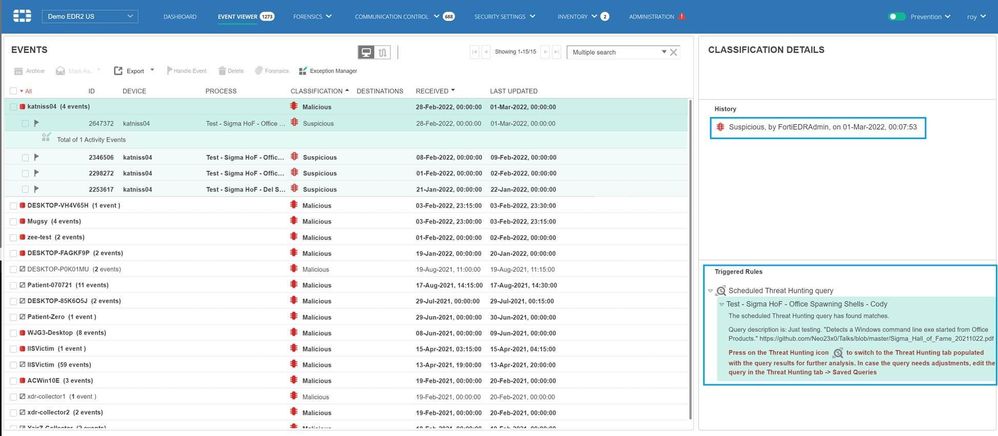Open the Forensics menu

coord(312,17)
